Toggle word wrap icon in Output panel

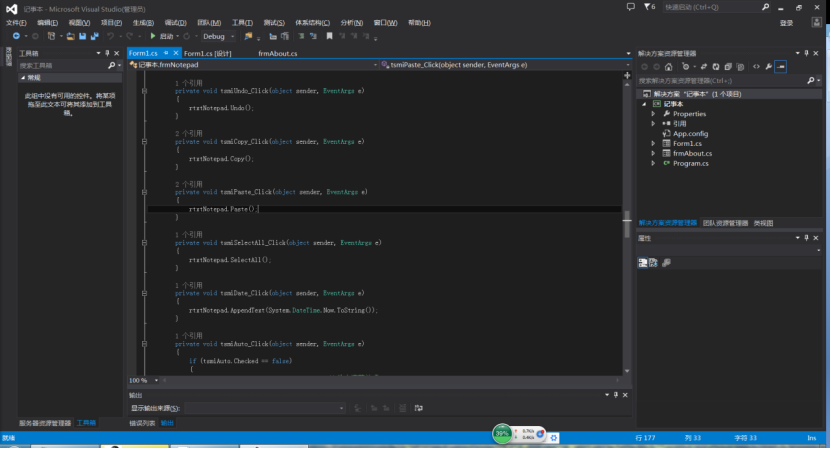click(x=419, y=408)
